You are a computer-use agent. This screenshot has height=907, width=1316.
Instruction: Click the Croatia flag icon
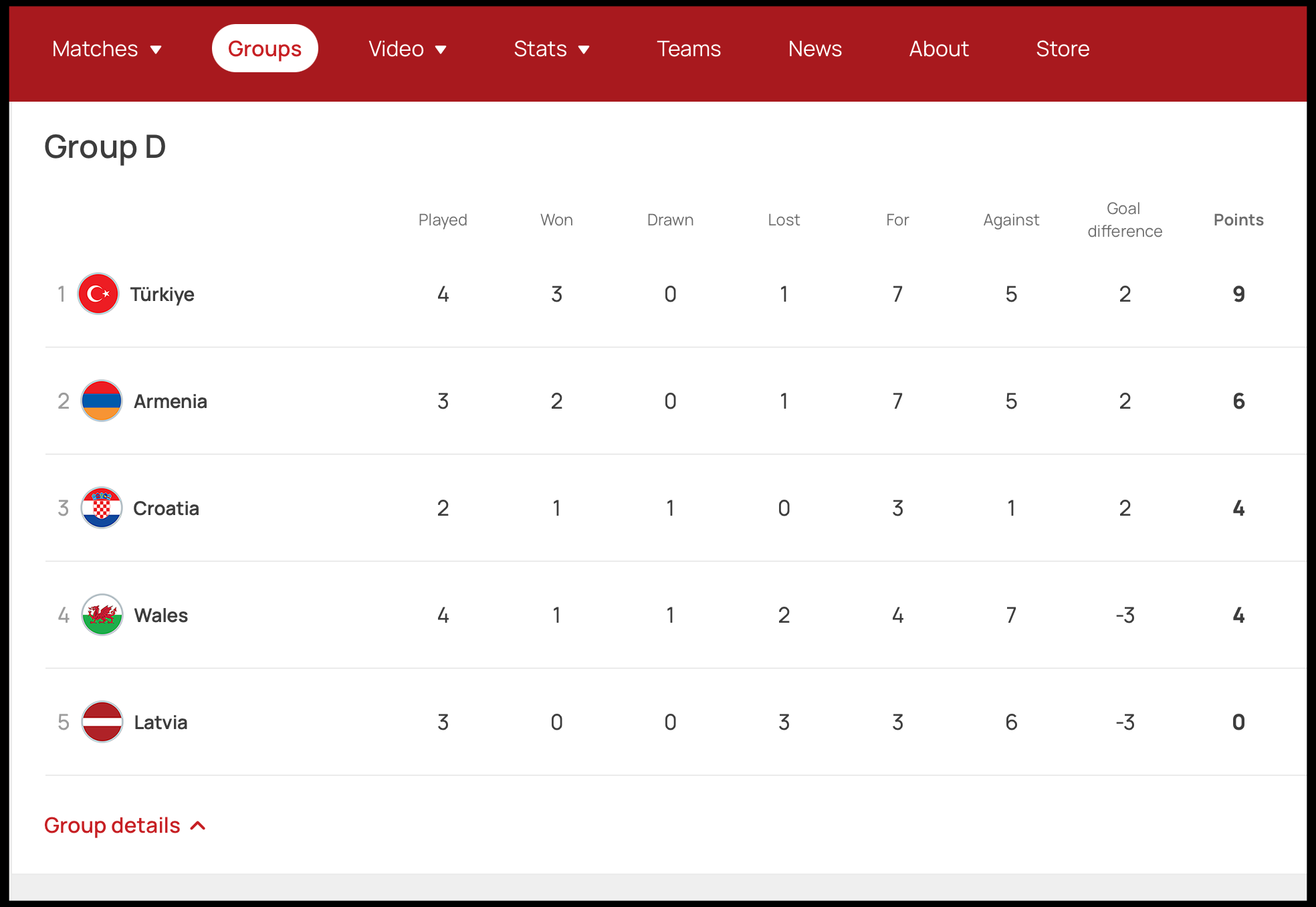(101, 508)
